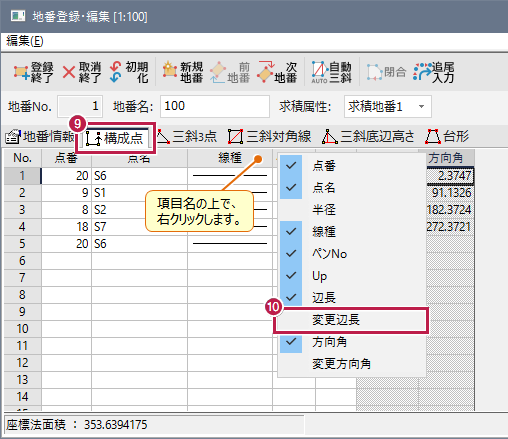
Task: Click point number 8 cell
Action: point(67,210)
